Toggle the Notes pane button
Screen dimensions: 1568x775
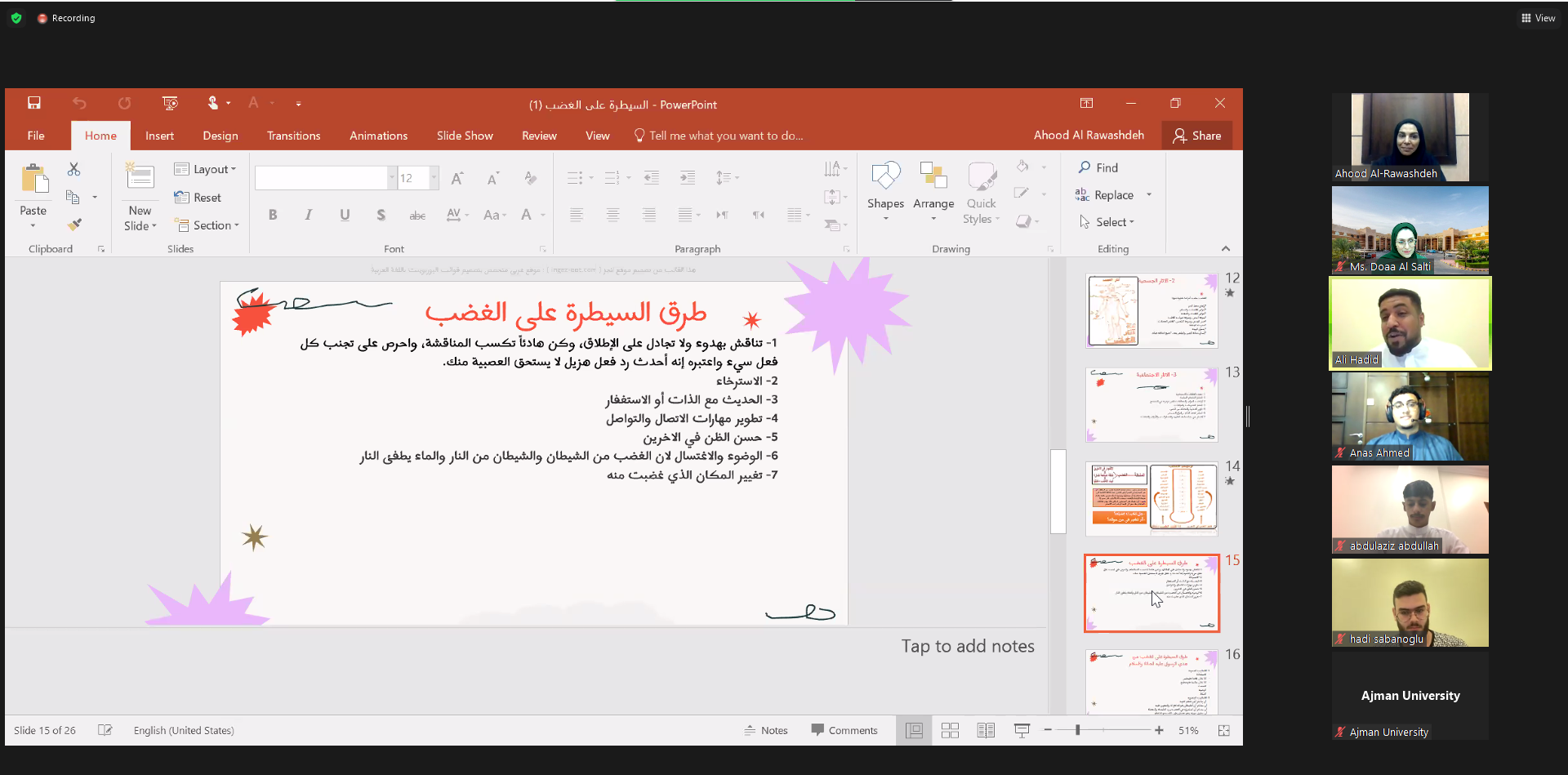point(766,731)
